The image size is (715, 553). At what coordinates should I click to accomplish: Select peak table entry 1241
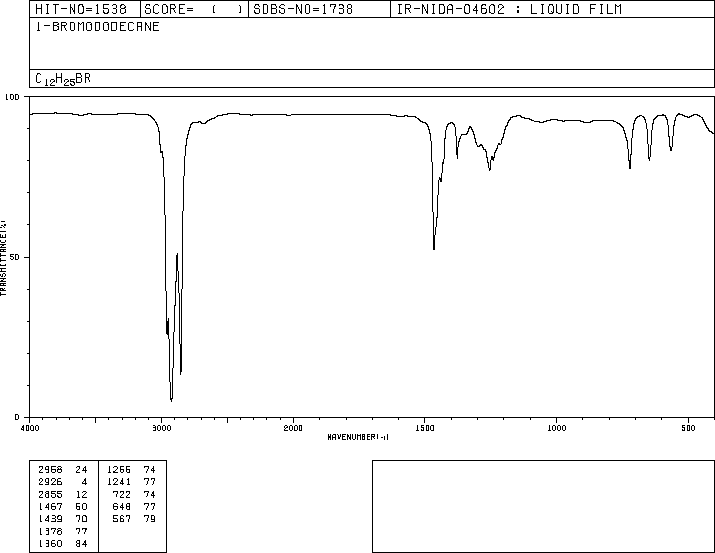point(119,482)
